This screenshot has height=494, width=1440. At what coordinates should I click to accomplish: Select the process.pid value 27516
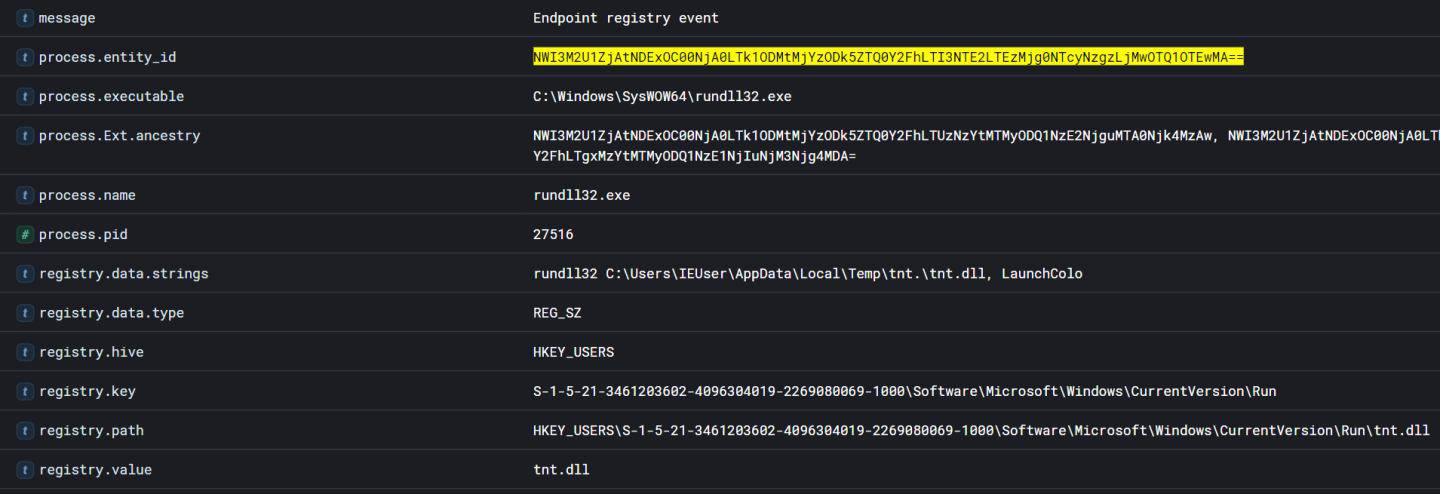click(553, 235)
